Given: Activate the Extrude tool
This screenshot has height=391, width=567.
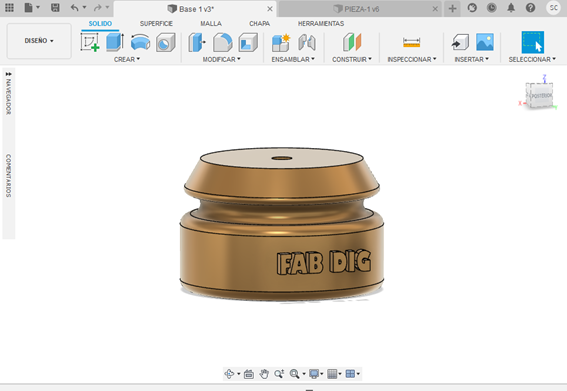Looking at the screenshot, I should tap(115, 42).
